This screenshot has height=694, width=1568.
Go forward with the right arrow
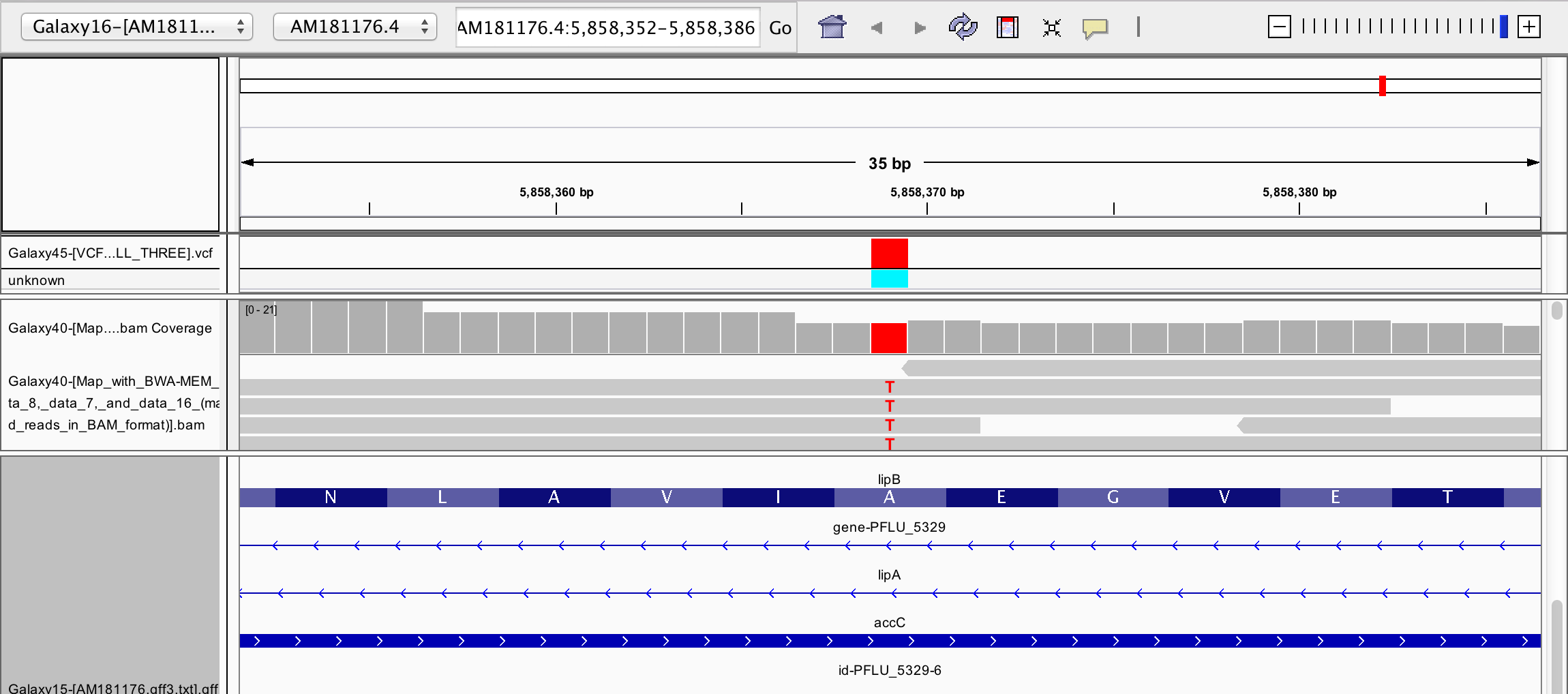(920, 28)
